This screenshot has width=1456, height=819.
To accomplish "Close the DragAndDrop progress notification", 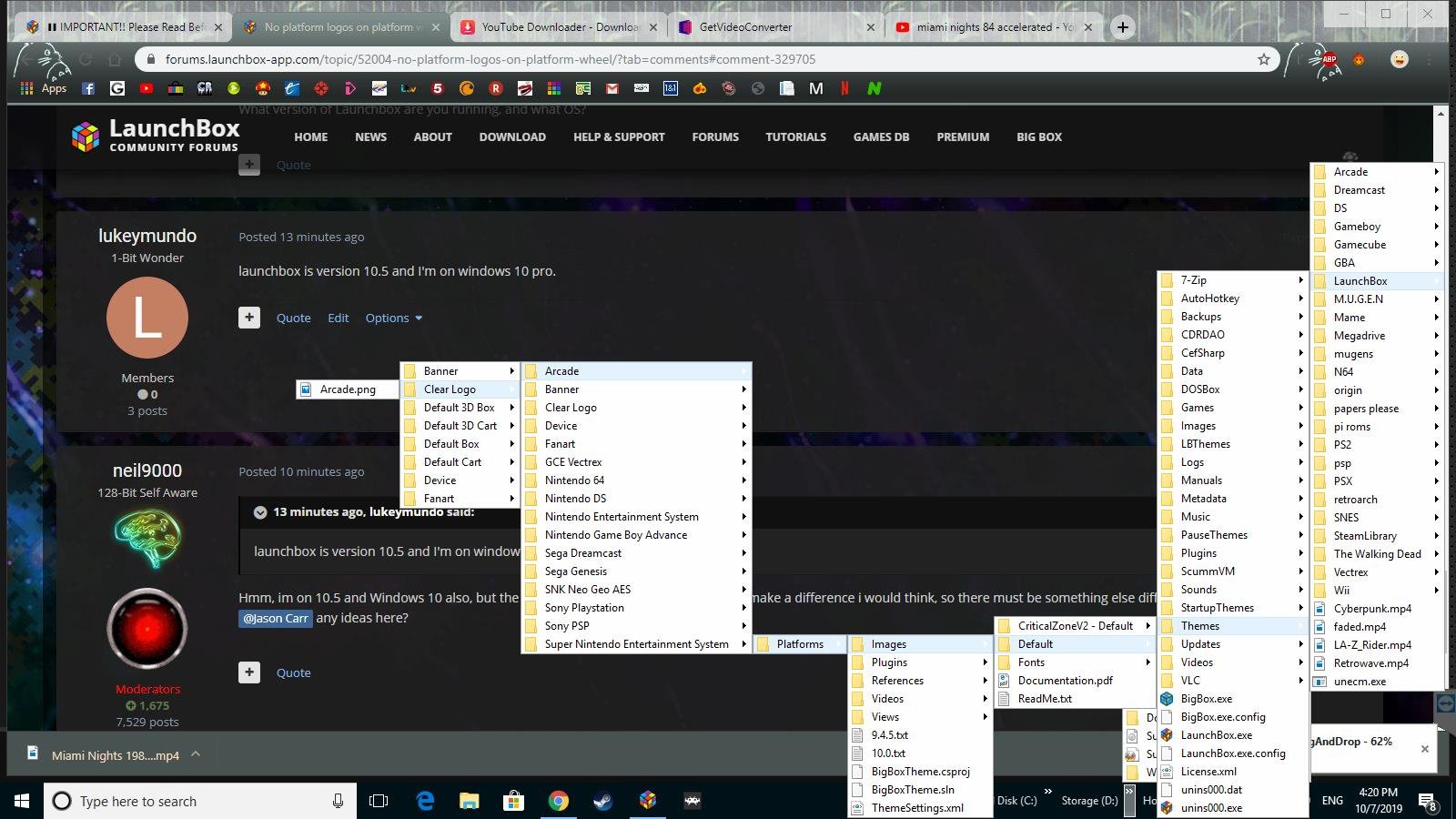I will point(1425,749).
